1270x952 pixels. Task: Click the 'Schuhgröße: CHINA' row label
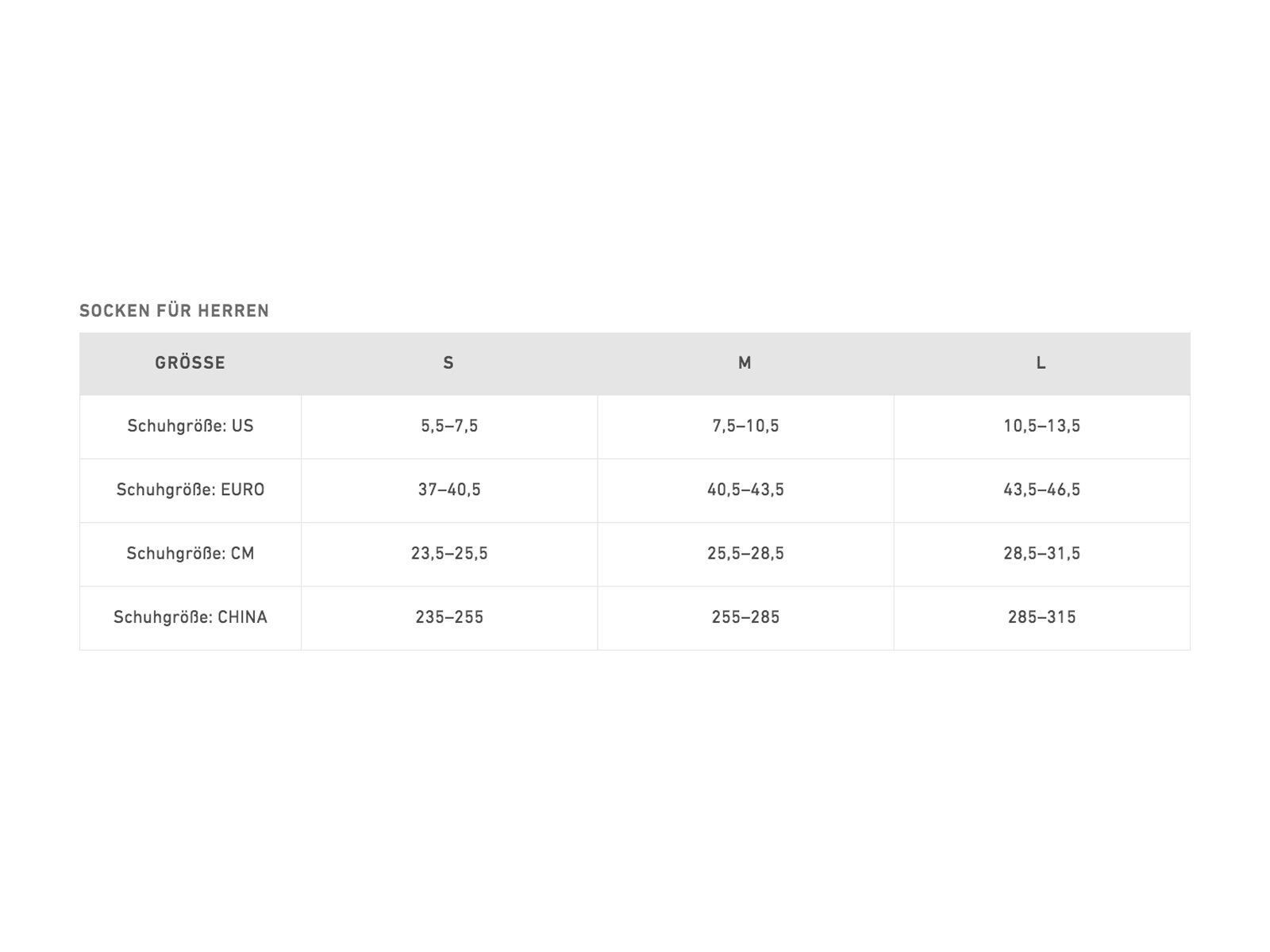coord(190,617)
